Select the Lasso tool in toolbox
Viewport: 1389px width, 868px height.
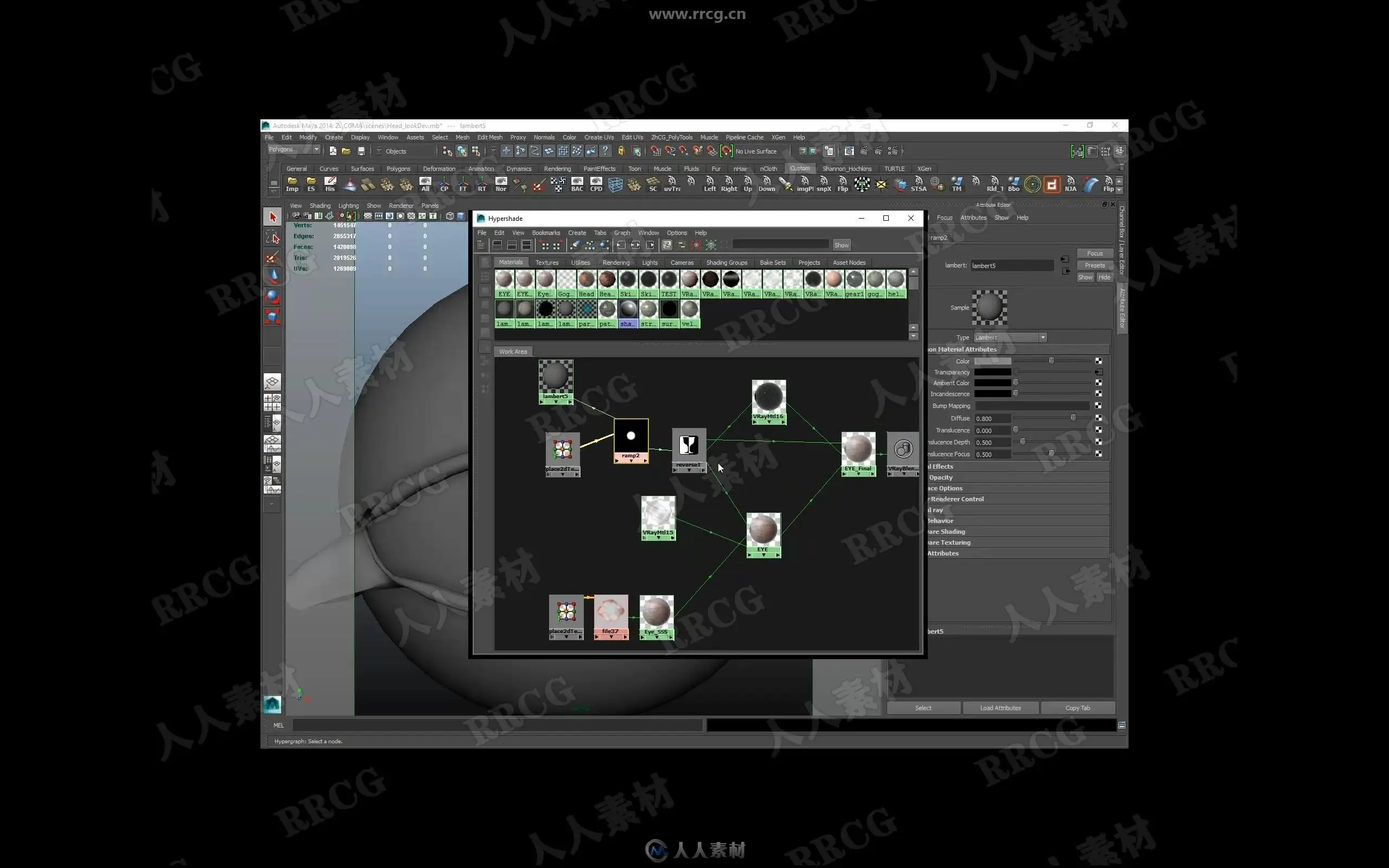point(272,237)
